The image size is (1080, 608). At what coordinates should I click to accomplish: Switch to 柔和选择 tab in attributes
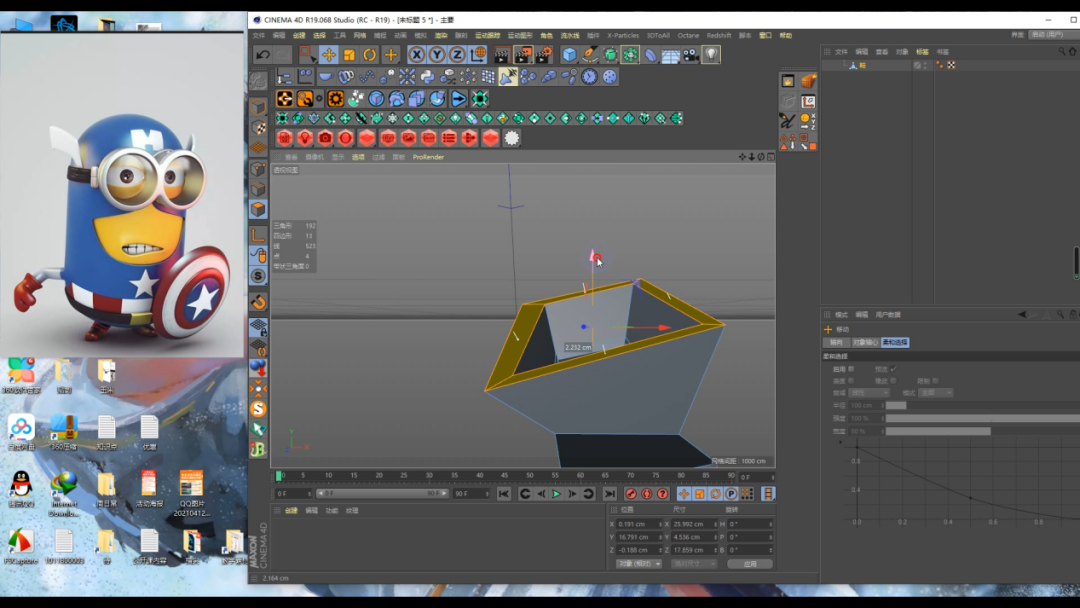tap(895, 342)
